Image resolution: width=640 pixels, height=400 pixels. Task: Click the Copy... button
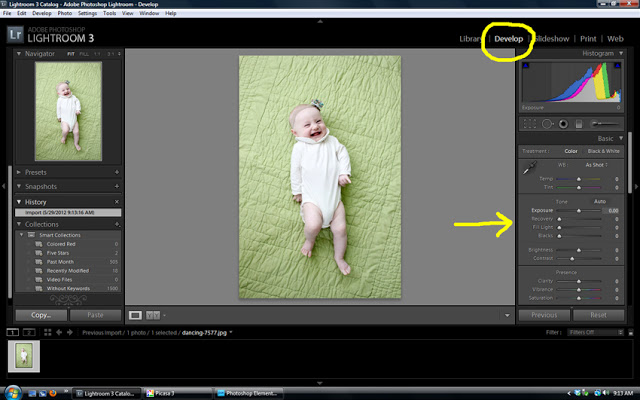coord(41,315)
